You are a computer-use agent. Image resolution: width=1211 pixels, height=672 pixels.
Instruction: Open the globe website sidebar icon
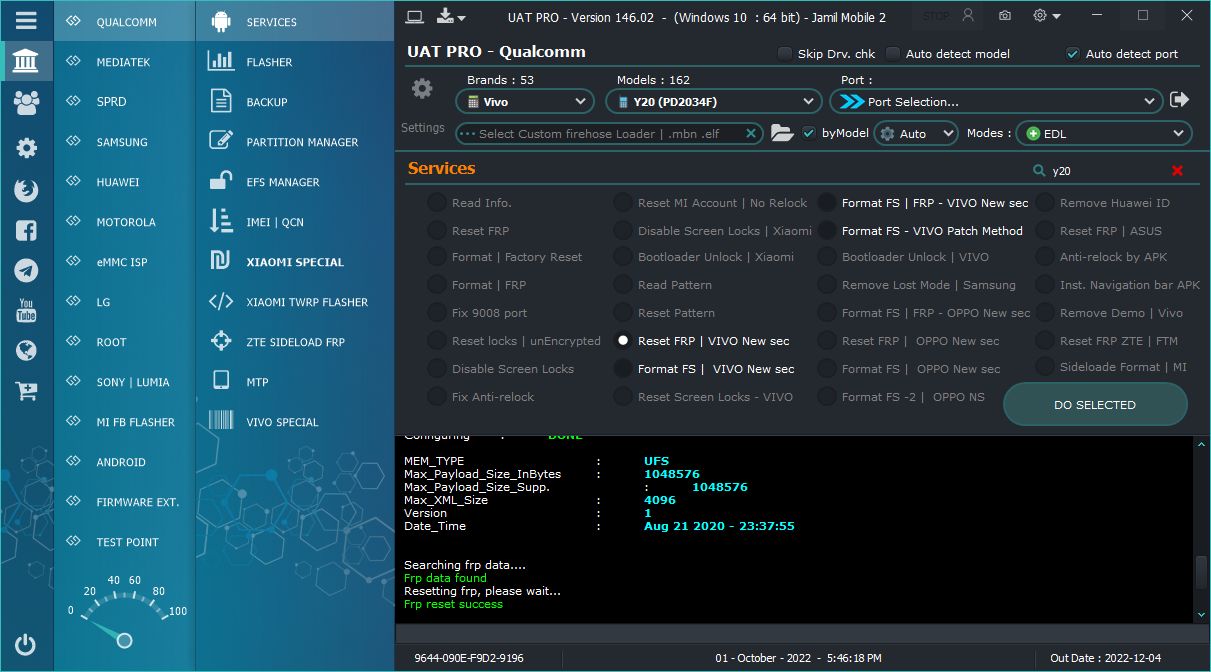pyautogui.click(x=27, y=350)
